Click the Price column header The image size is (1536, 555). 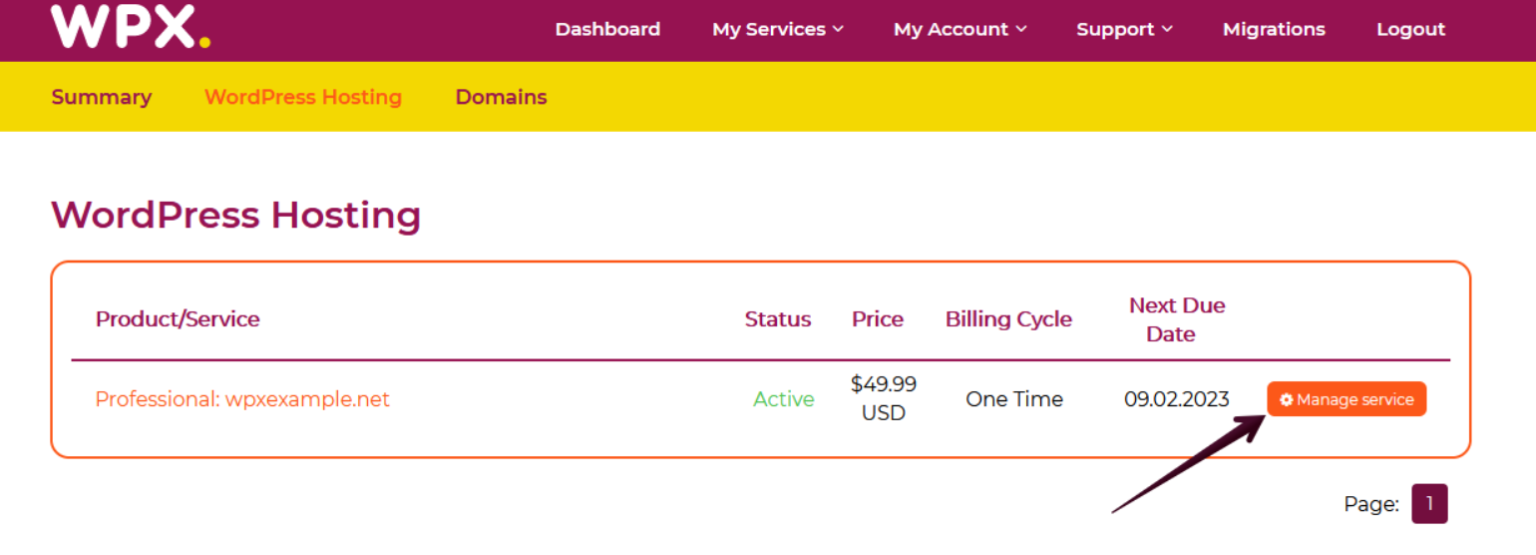click(x=877, y=319)
